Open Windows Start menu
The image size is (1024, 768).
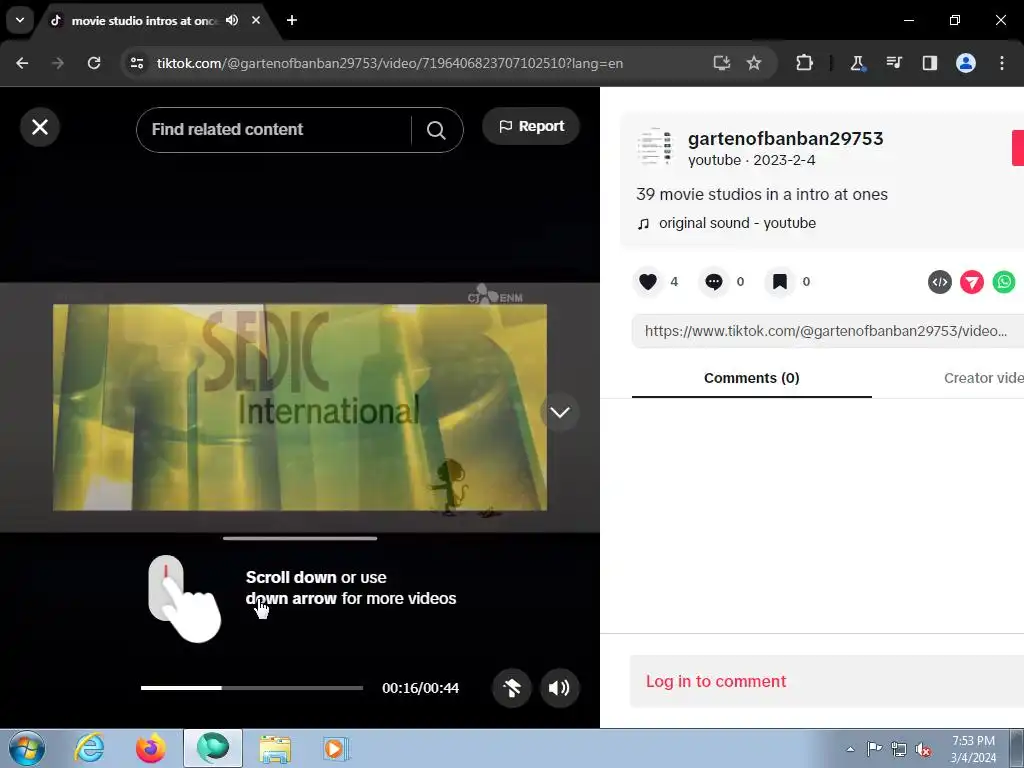(x=27, y=748)
